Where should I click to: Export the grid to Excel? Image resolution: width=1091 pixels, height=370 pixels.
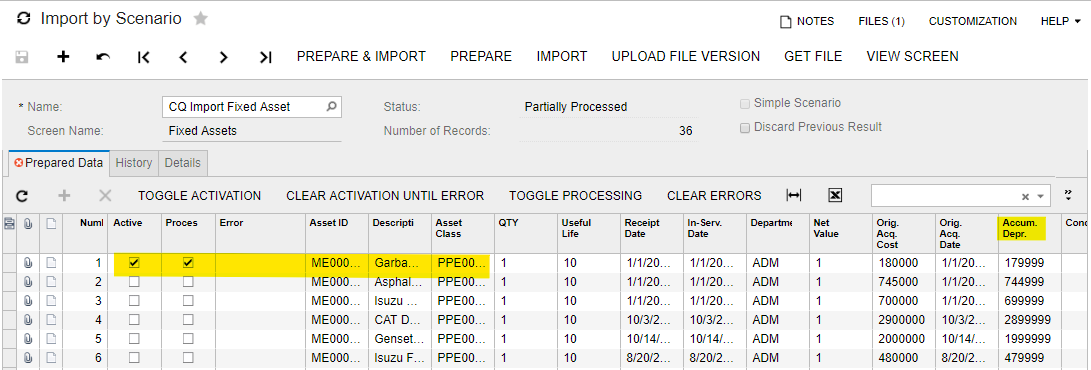[835, 196]
